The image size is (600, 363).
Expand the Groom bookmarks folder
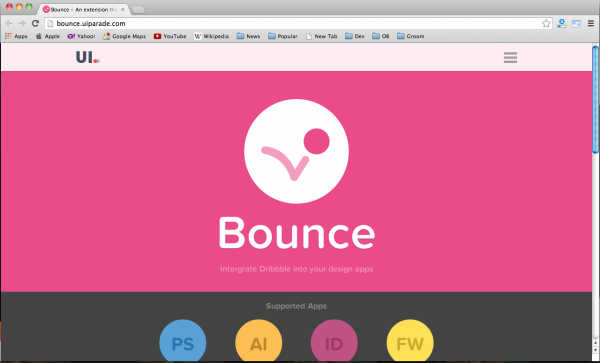tap(411, 36)
